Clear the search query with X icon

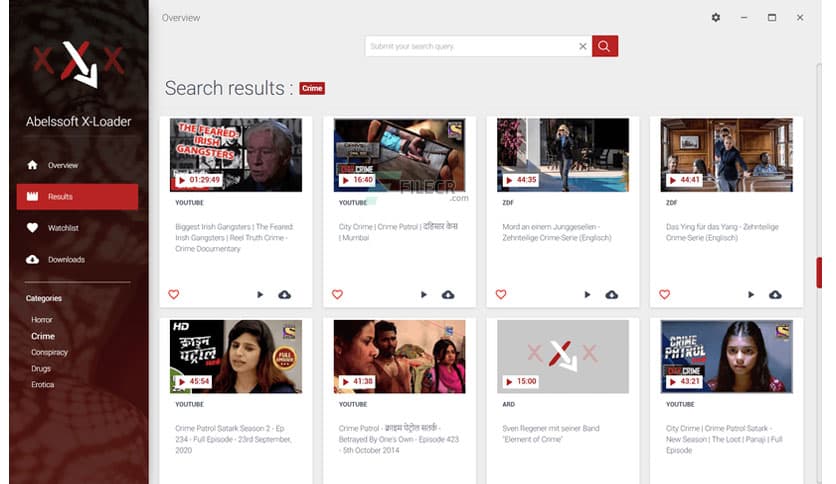(x=583, y=46)
